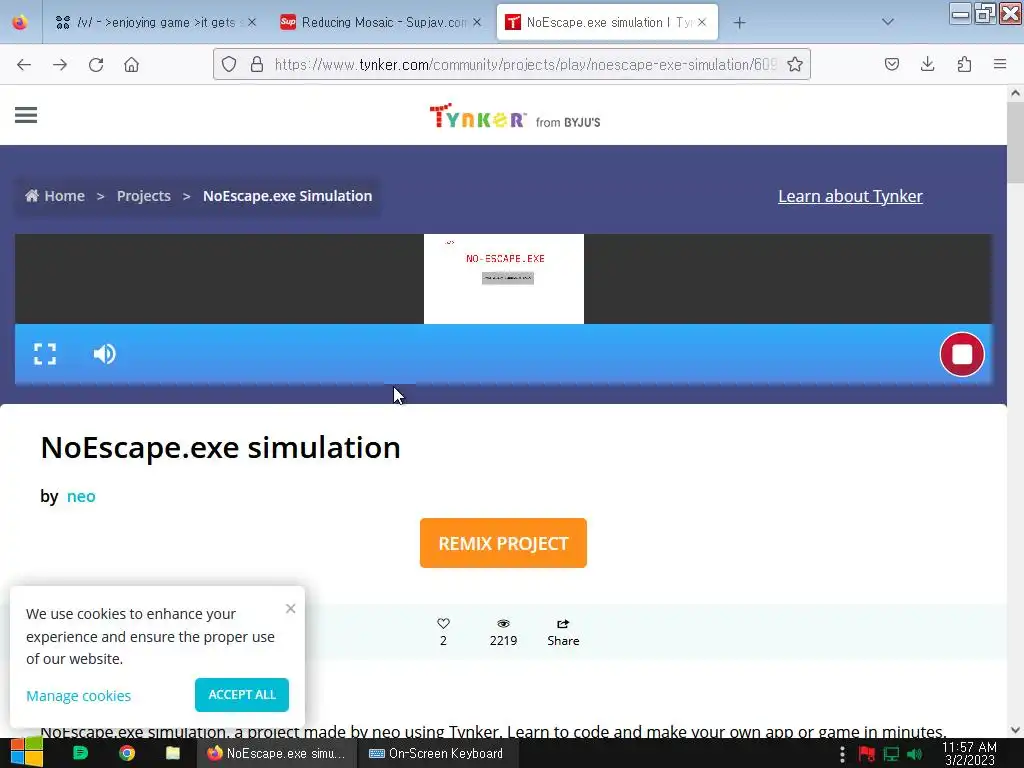Image resolution: width=1024 pixels, height=768 pixels.
Task: Open the green chat app in taskbar
Action: [80, 753]
